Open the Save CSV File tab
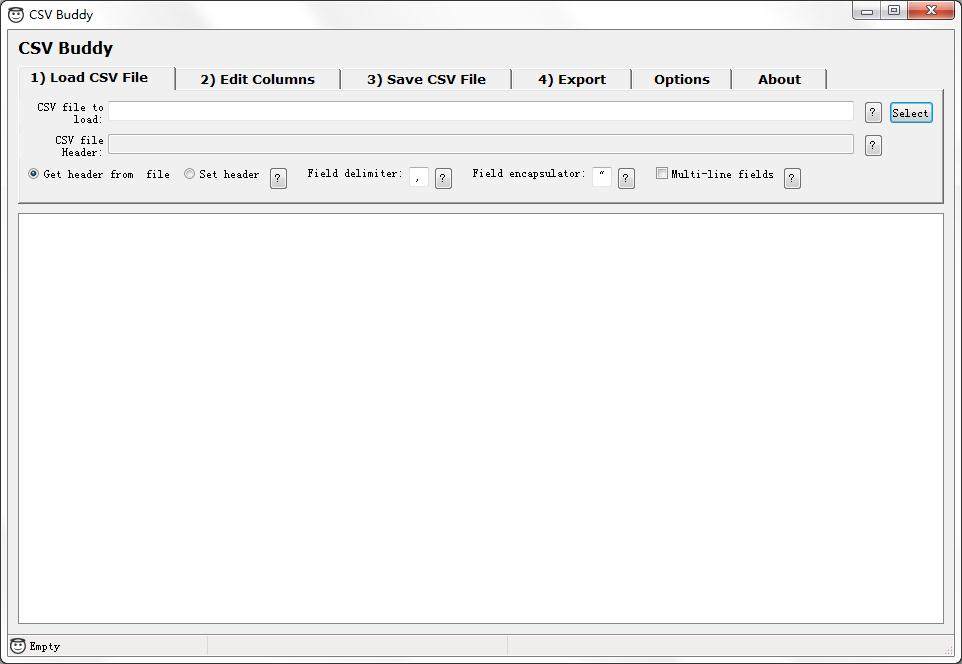Screen dimensions: 962x664 point(424,79)
